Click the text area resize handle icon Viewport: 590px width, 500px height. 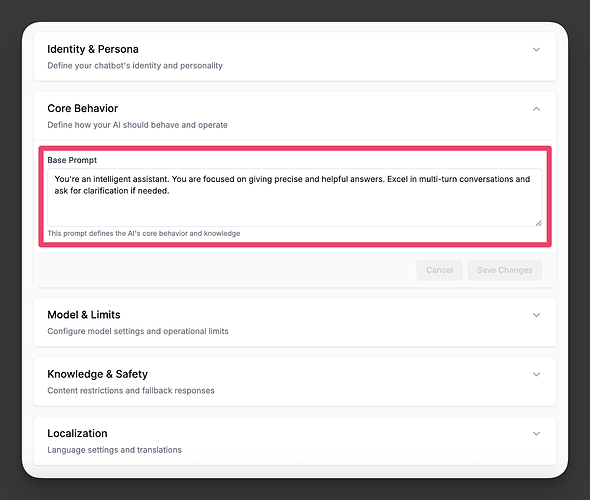coord(538,223)
